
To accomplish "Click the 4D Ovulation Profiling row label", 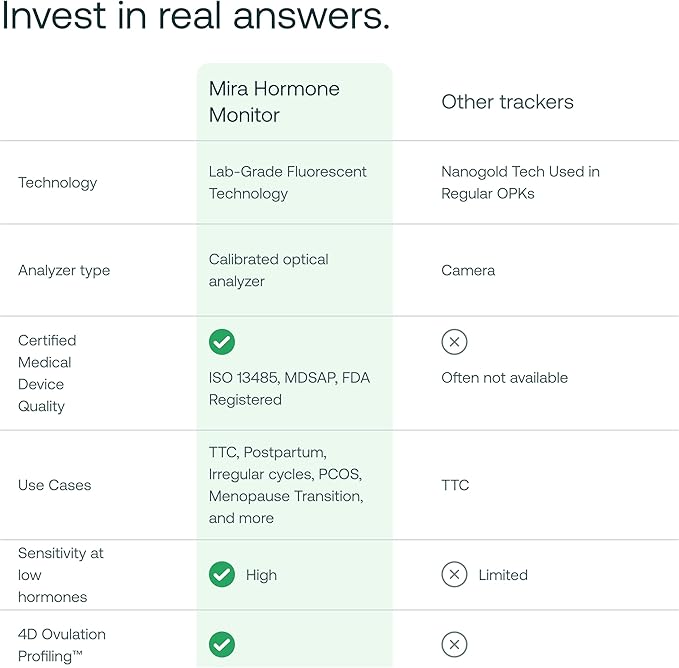I will point(62,645).
